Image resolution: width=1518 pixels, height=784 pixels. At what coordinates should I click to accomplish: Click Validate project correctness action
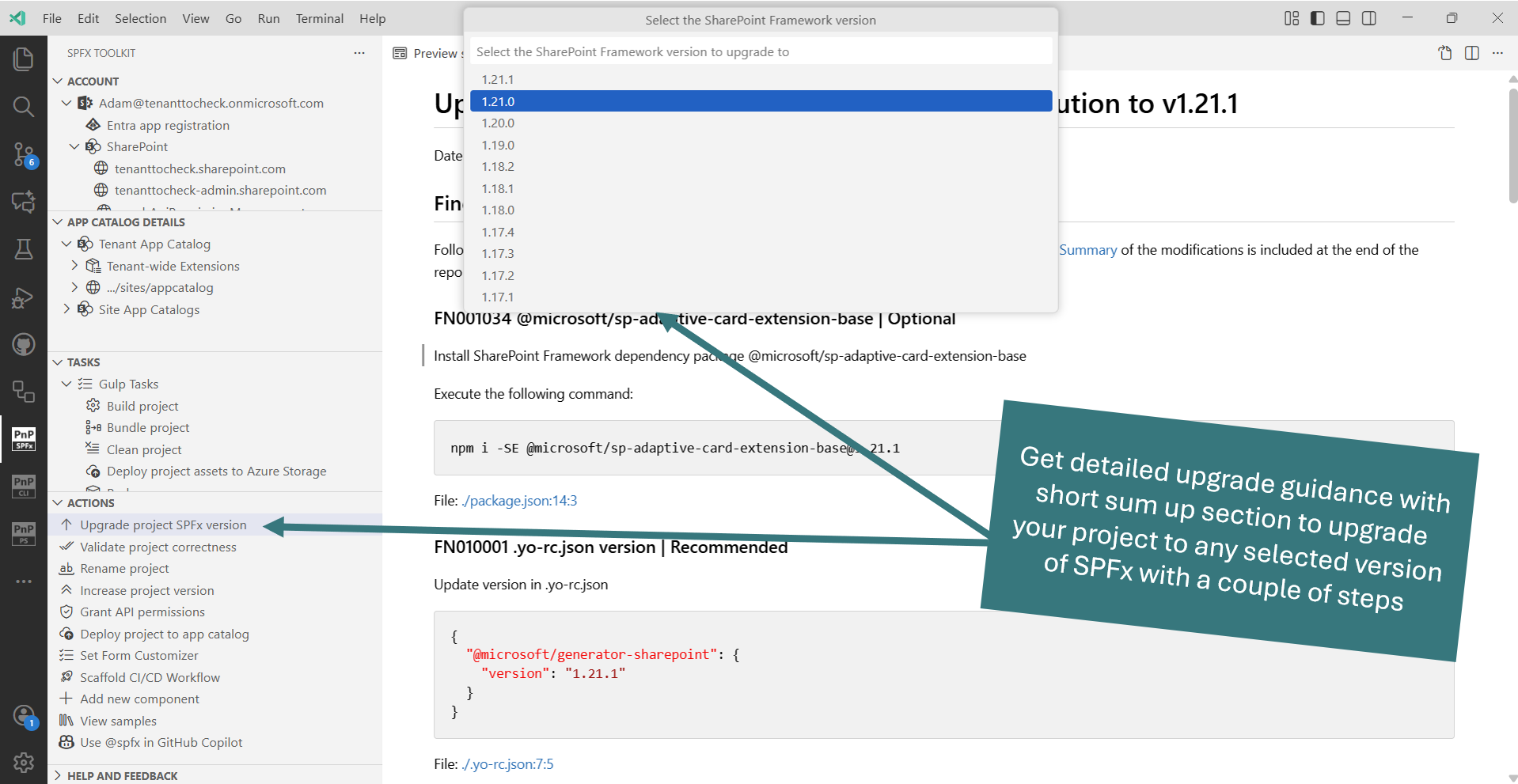[157, 547]
